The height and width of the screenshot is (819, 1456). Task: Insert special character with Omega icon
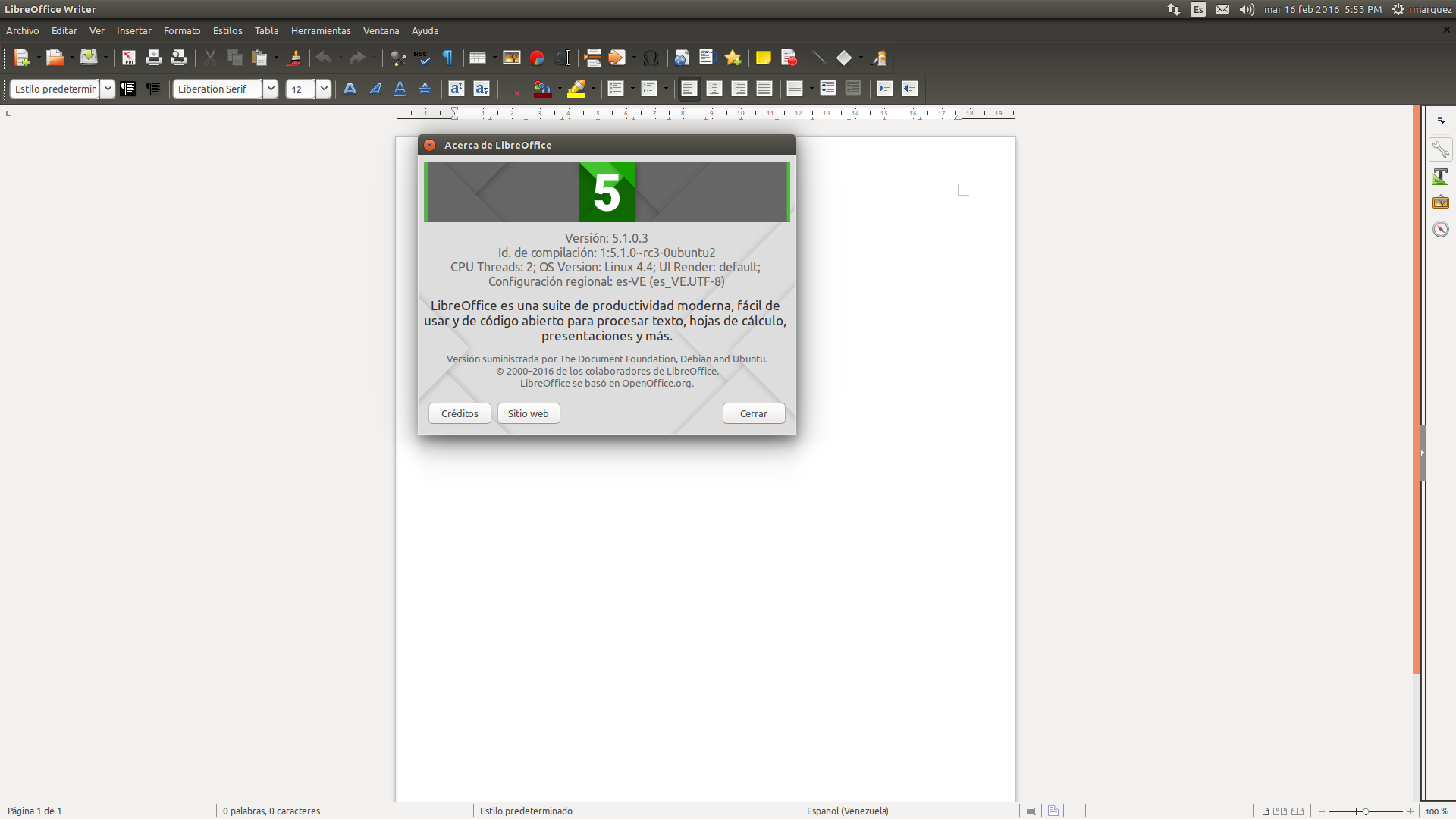(651, 58)
